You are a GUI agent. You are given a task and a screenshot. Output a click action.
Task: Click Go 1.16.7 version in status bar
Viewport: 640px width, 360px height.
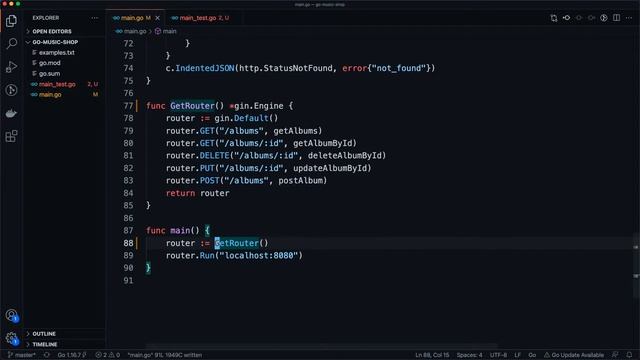(72, 355)
